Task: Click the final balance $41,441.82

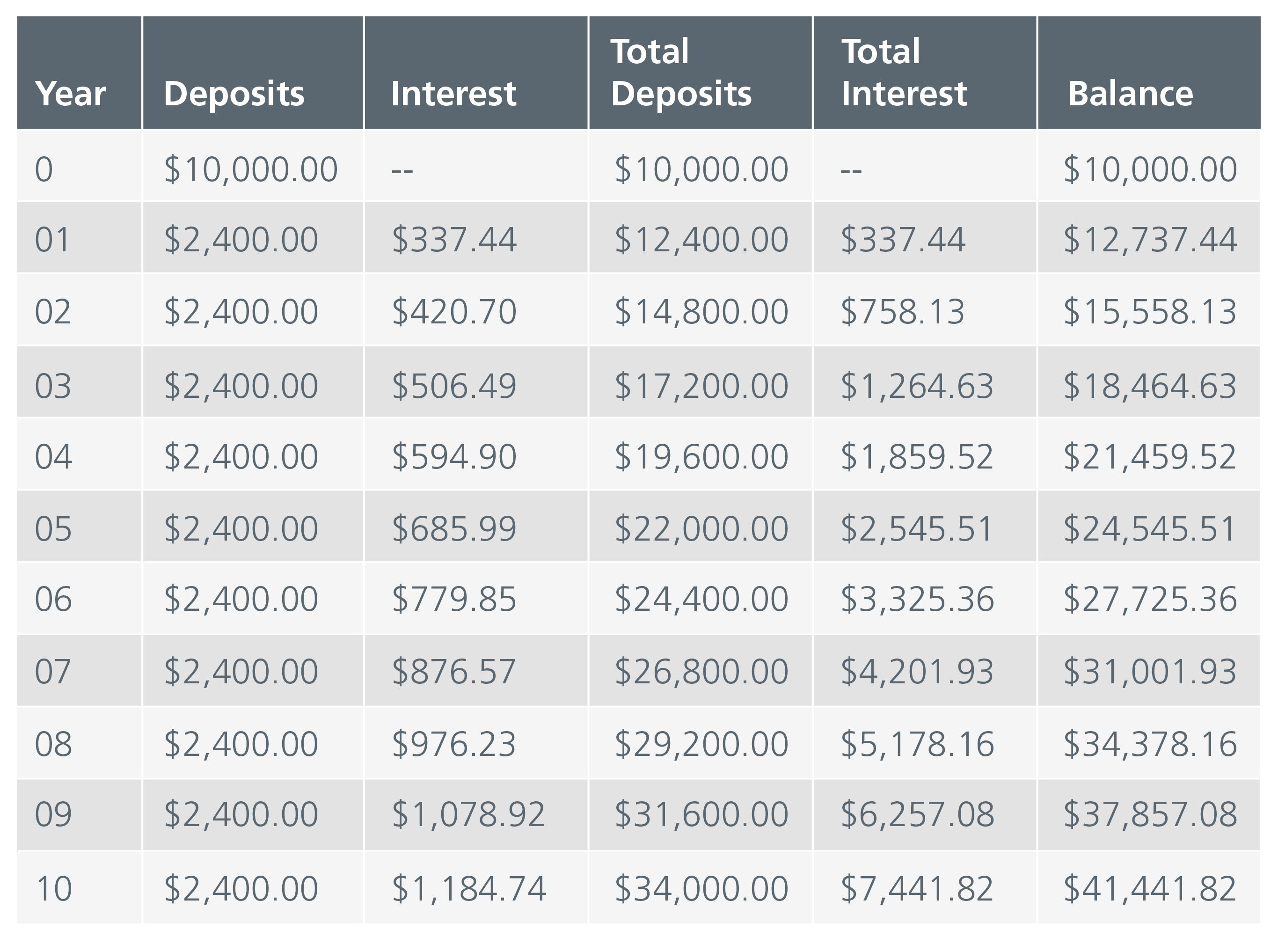Action: 1150,888
